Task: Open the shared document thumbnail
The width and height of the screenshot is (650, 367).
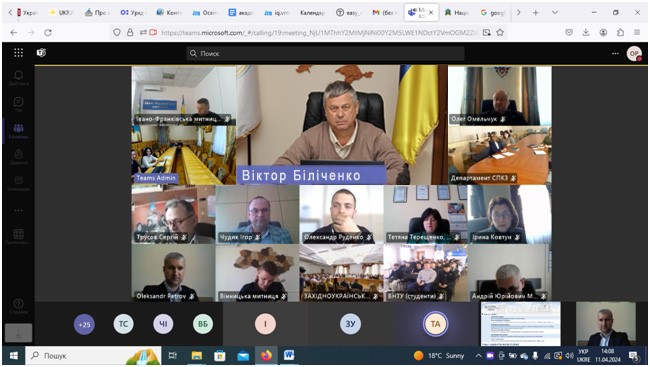Action: 521,324
